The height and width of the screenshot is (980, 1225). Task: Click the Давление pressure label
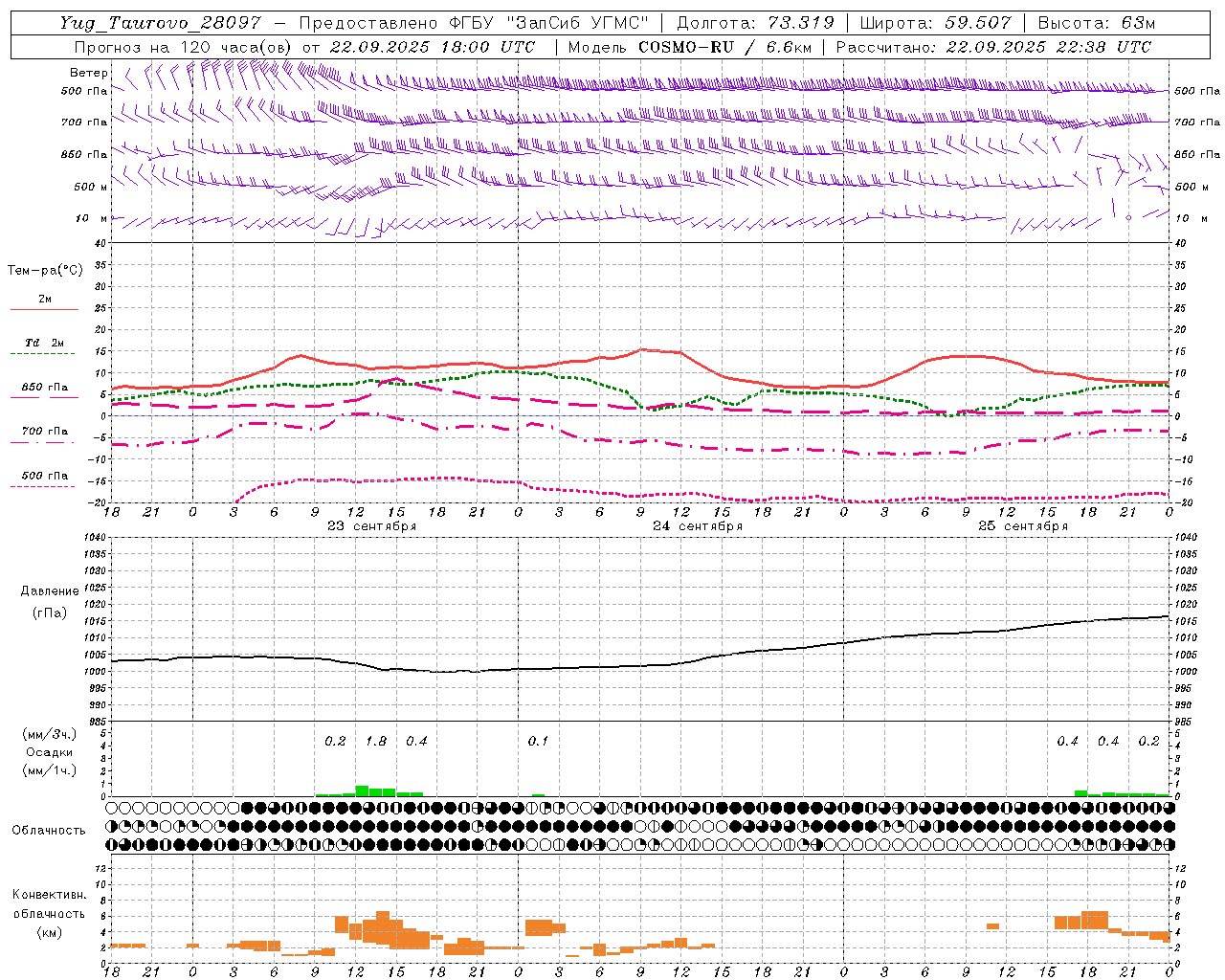[49, 591]
